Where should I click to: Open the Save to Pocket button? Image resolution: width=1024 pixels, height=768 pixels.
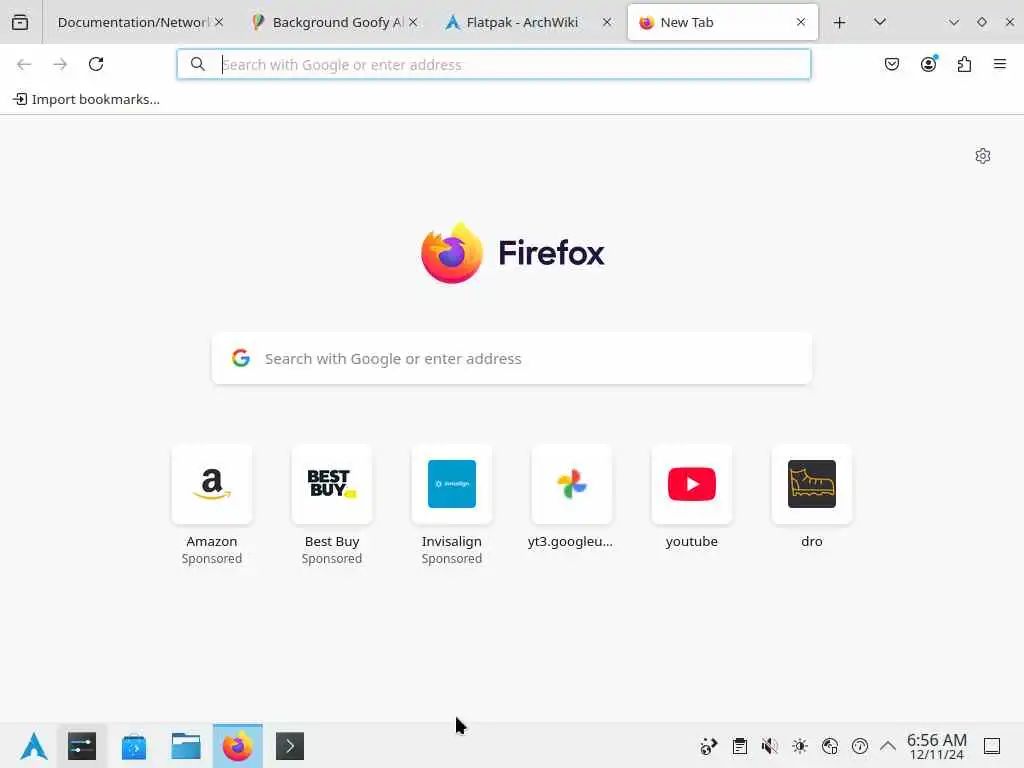892,64
